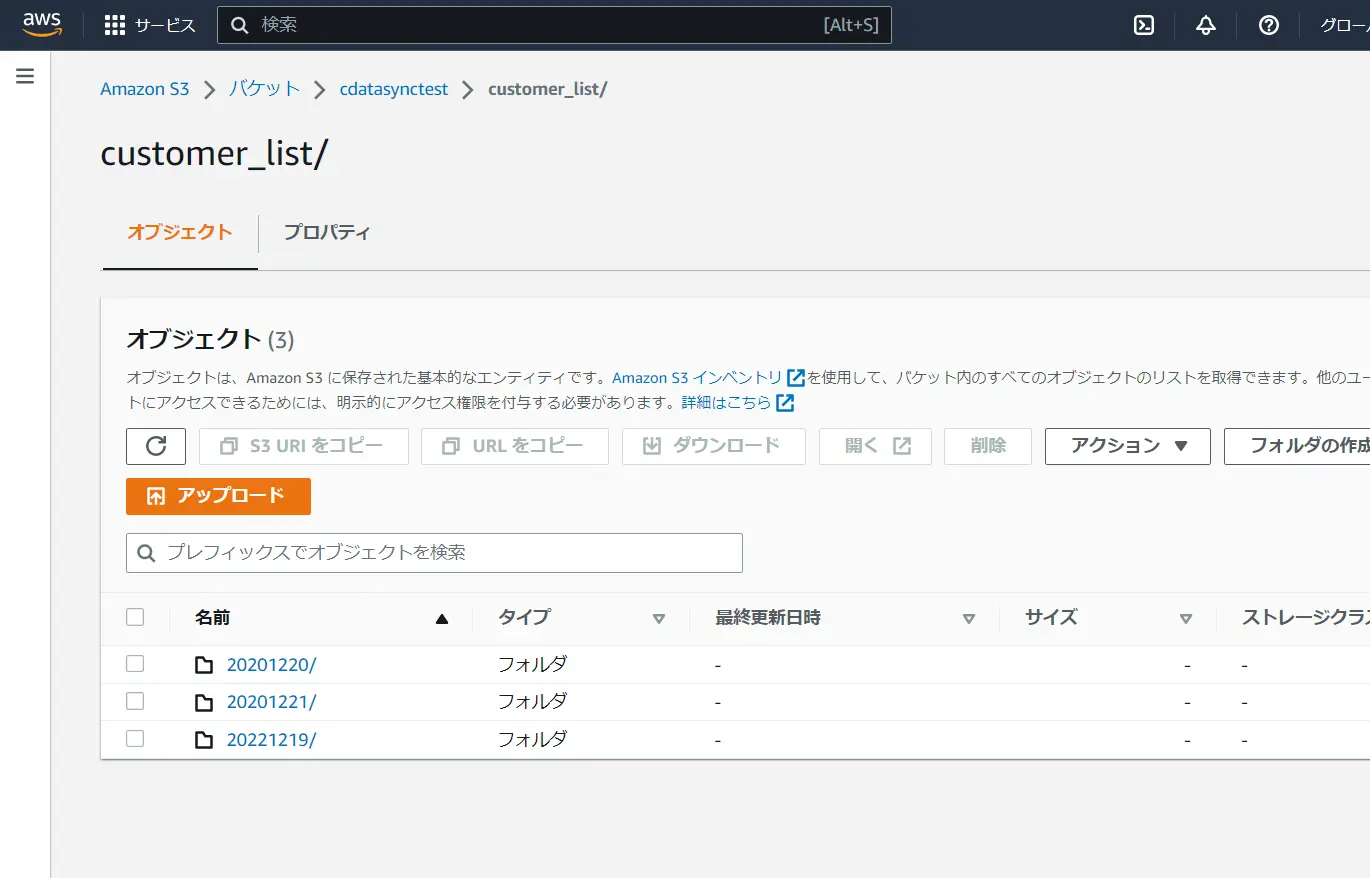Toggle the select-all checkbox in header
1370x878 pixels.
pyautogui.click(x=135, y=617)
